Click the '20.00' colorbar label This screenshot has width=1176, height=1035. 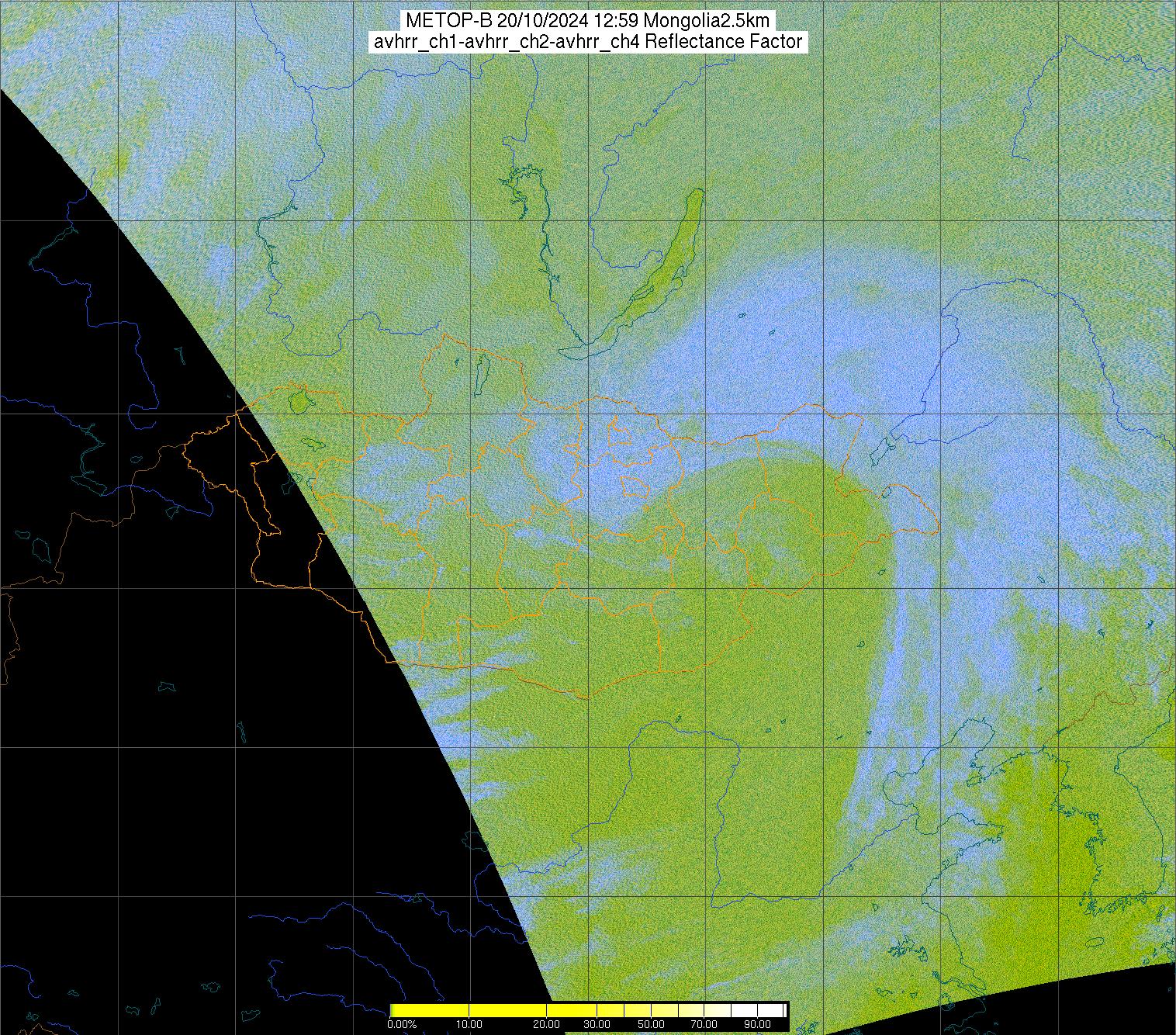[x=547, y=1025]
